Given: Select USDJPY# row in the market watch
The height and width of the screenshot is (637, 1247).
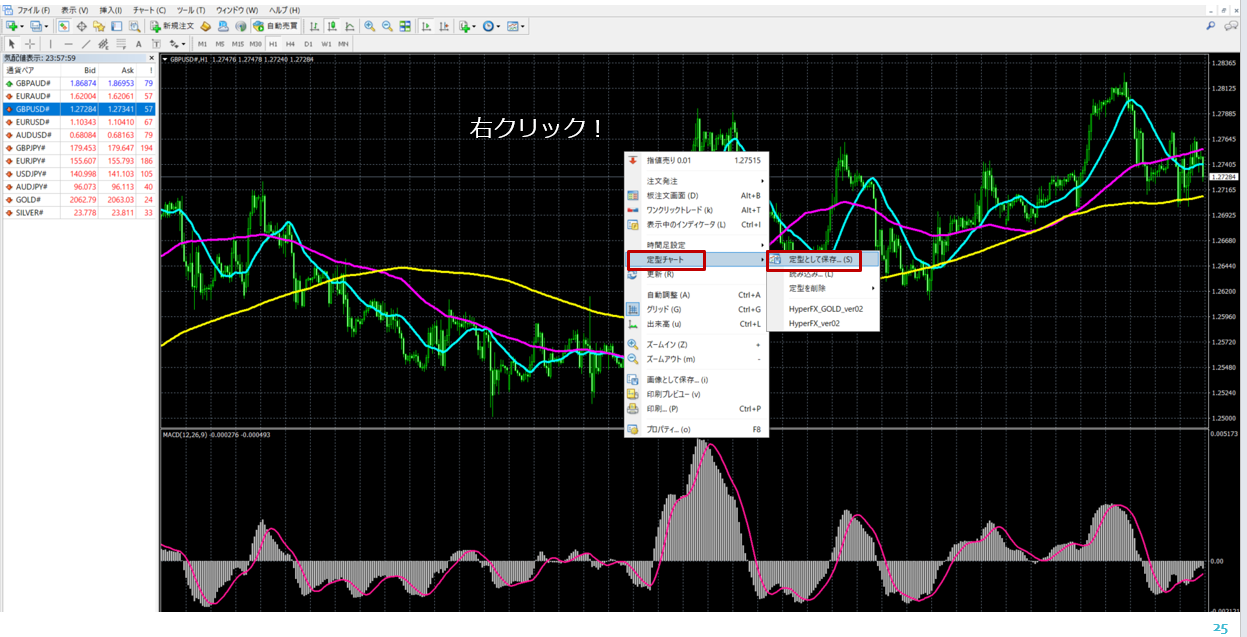Looking at the screenshot, I should point(33,173).
